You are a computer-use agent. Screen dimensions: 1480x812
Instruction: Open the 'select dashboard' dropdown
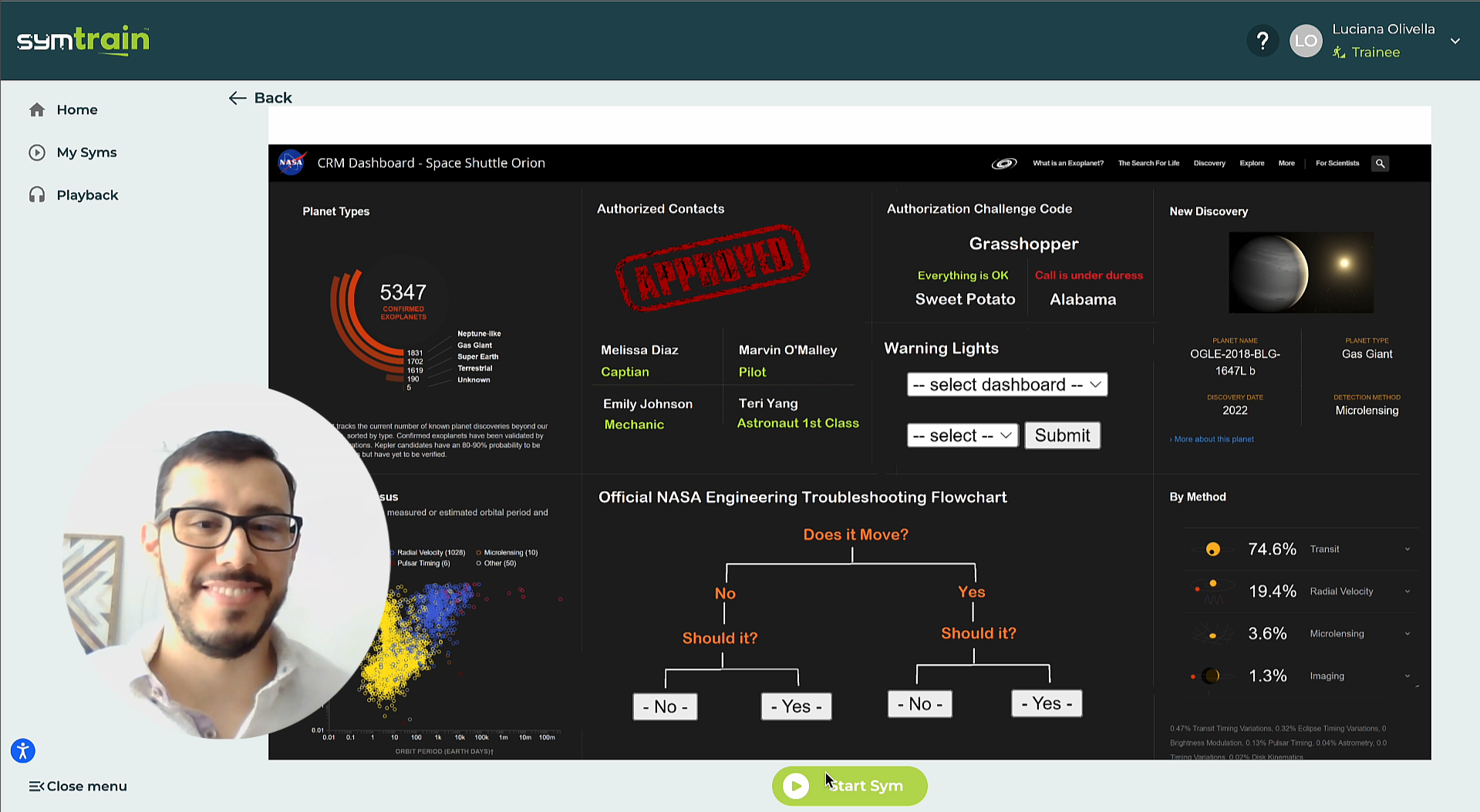point(1007,385)
